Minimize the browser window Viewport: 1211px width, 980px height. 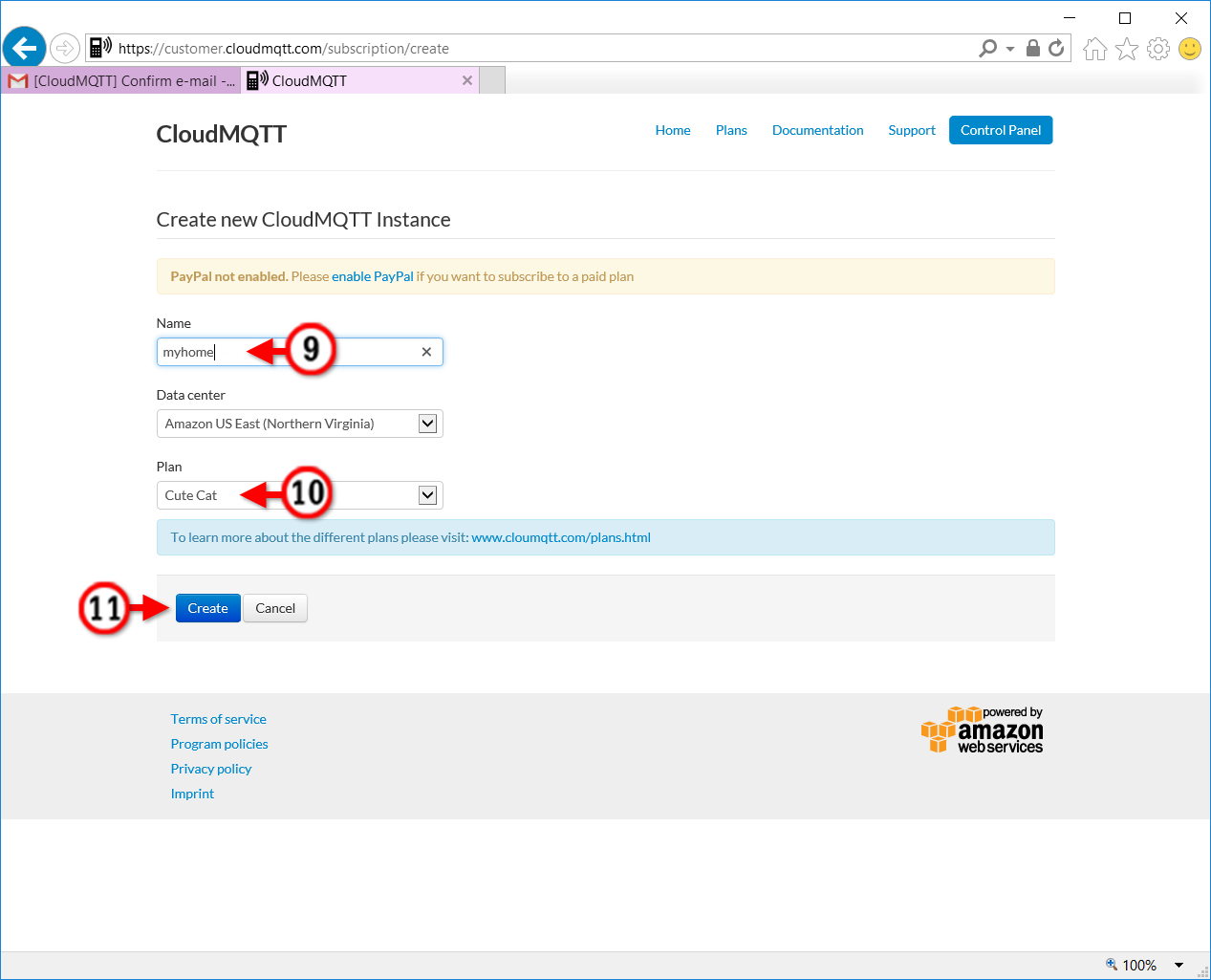click(x=1070, y=17)
